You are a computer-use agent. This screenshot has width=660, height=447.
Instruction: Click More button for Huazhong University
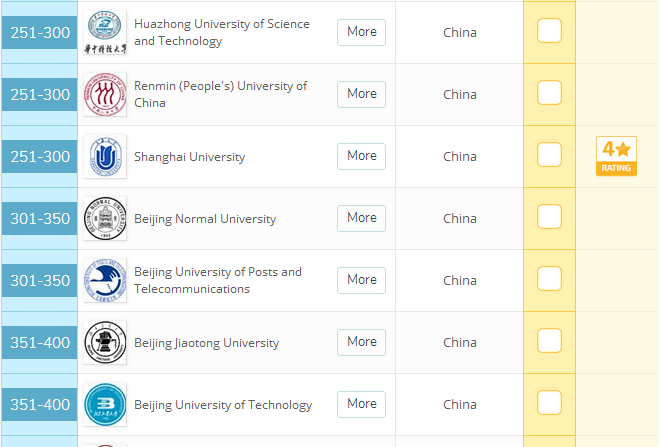tap(361, 32)
